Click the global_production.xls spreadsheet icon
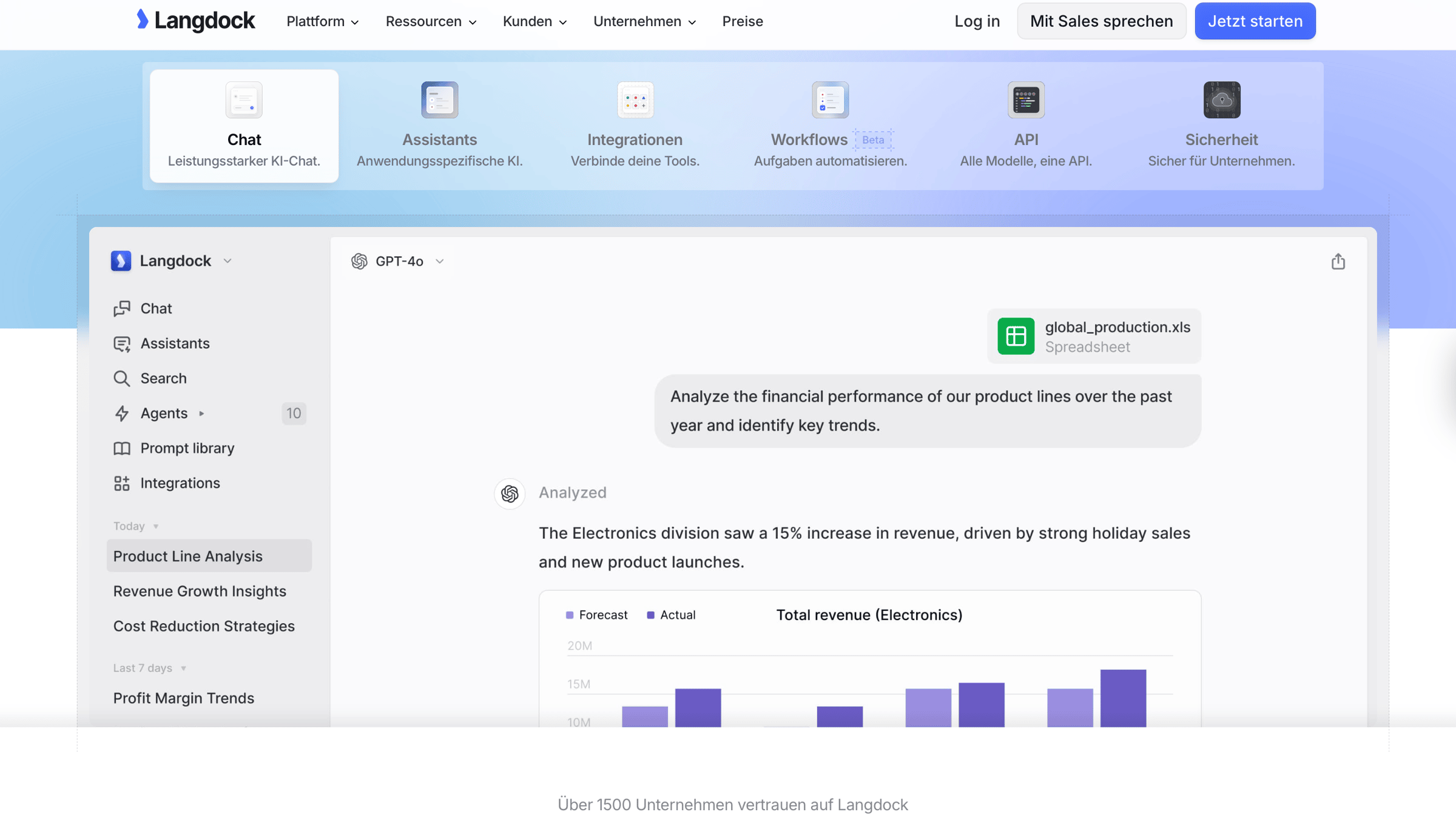This screenshot has height=821, width=1456. click(x=1016, y=336)
